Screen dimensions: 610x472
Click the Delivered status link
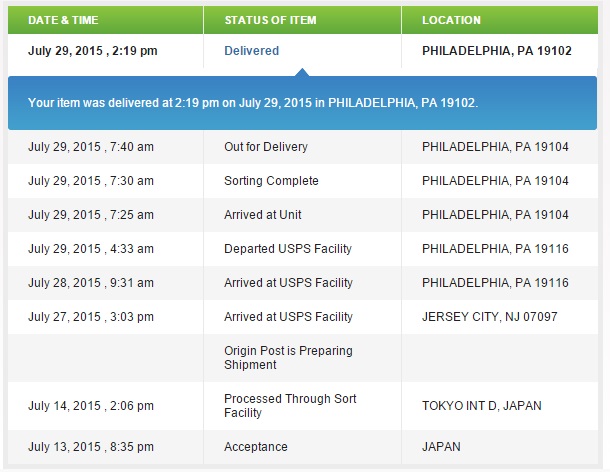coord(251,51)
